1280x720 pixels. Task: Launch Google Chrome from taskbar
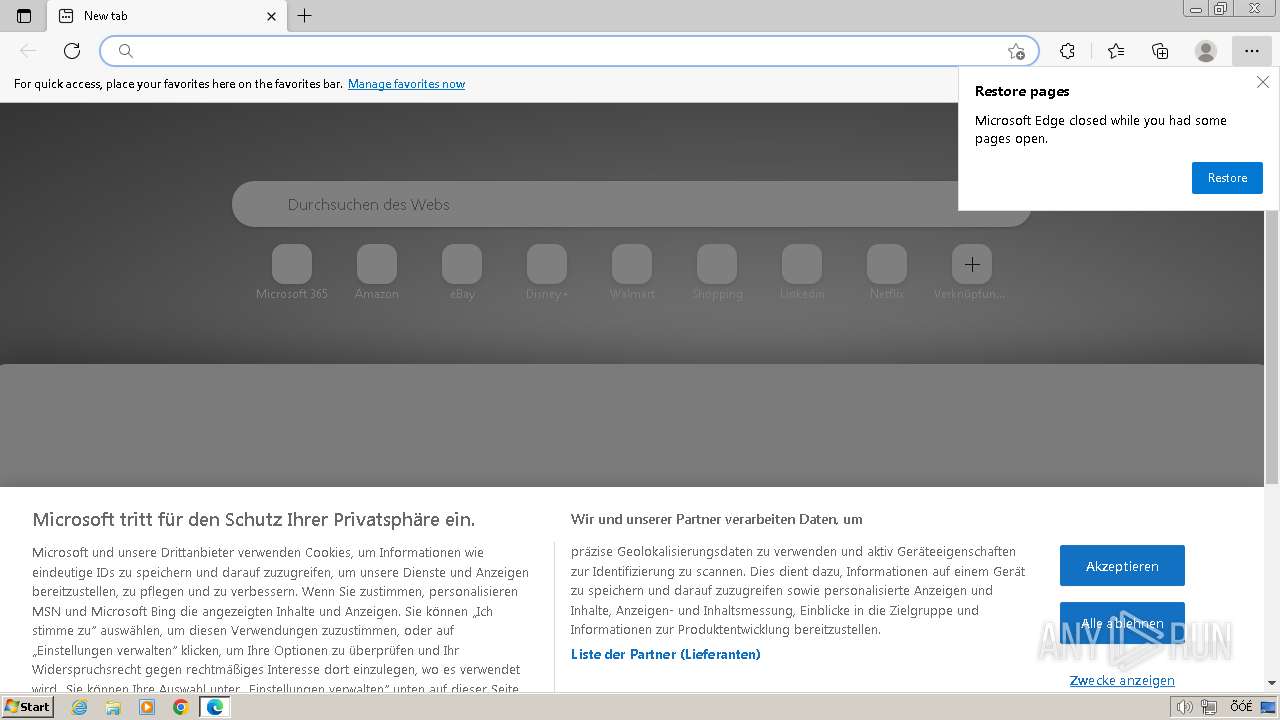click(181, 707)
